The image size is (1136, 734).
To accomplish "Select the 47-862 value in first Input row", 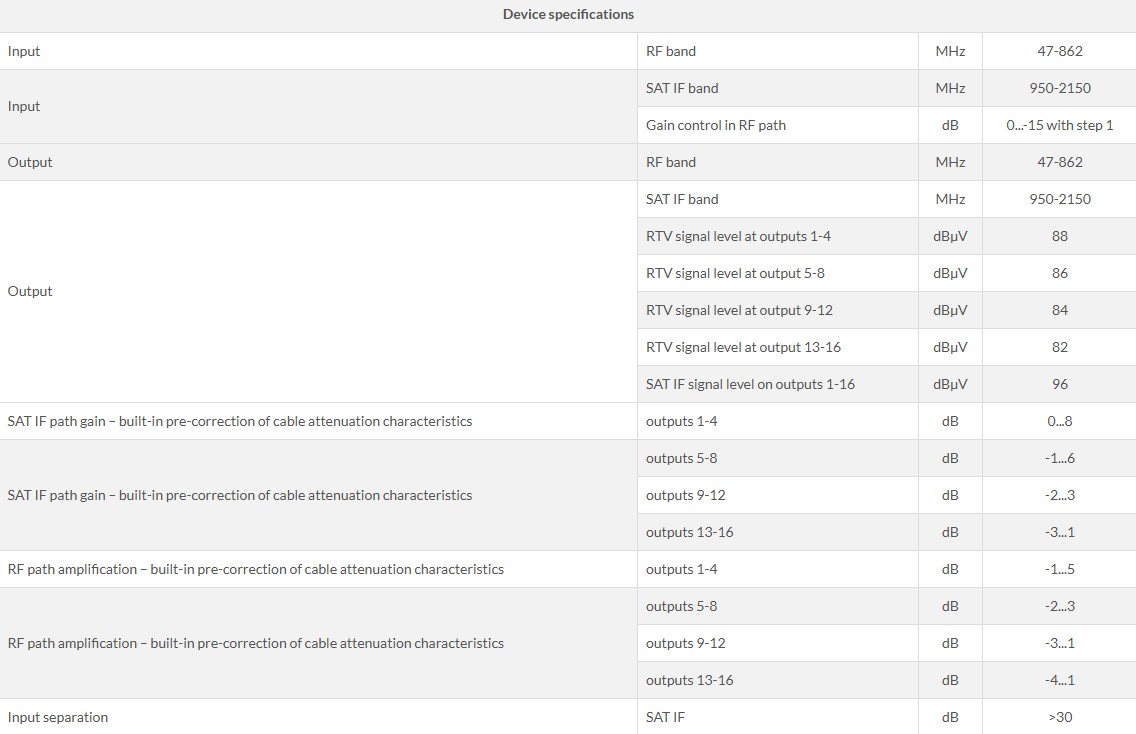I will tap(1059, 51).
